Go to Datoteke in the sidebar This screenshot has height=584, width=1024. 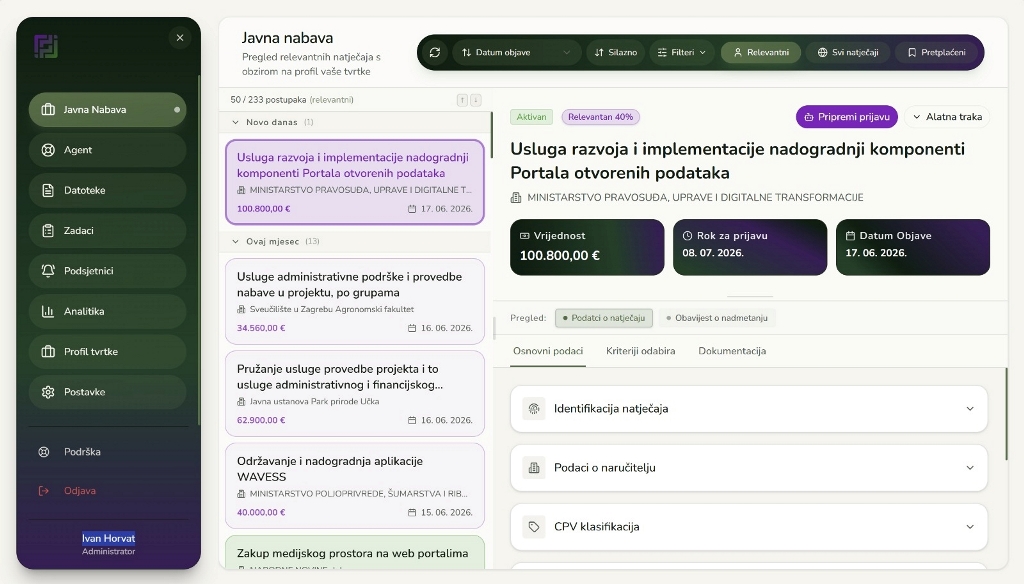click(108, 190)
